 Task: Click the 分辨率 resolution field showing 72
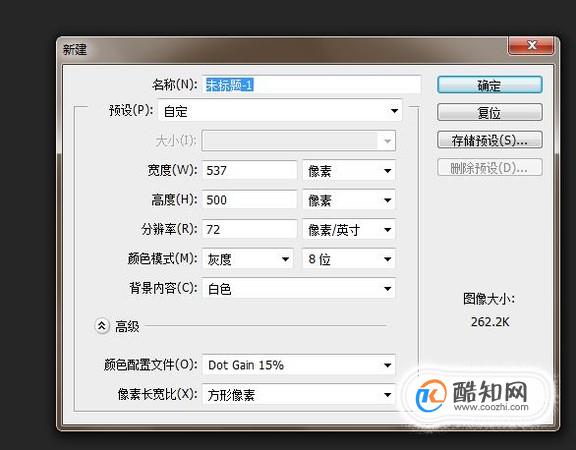(249, 230)
